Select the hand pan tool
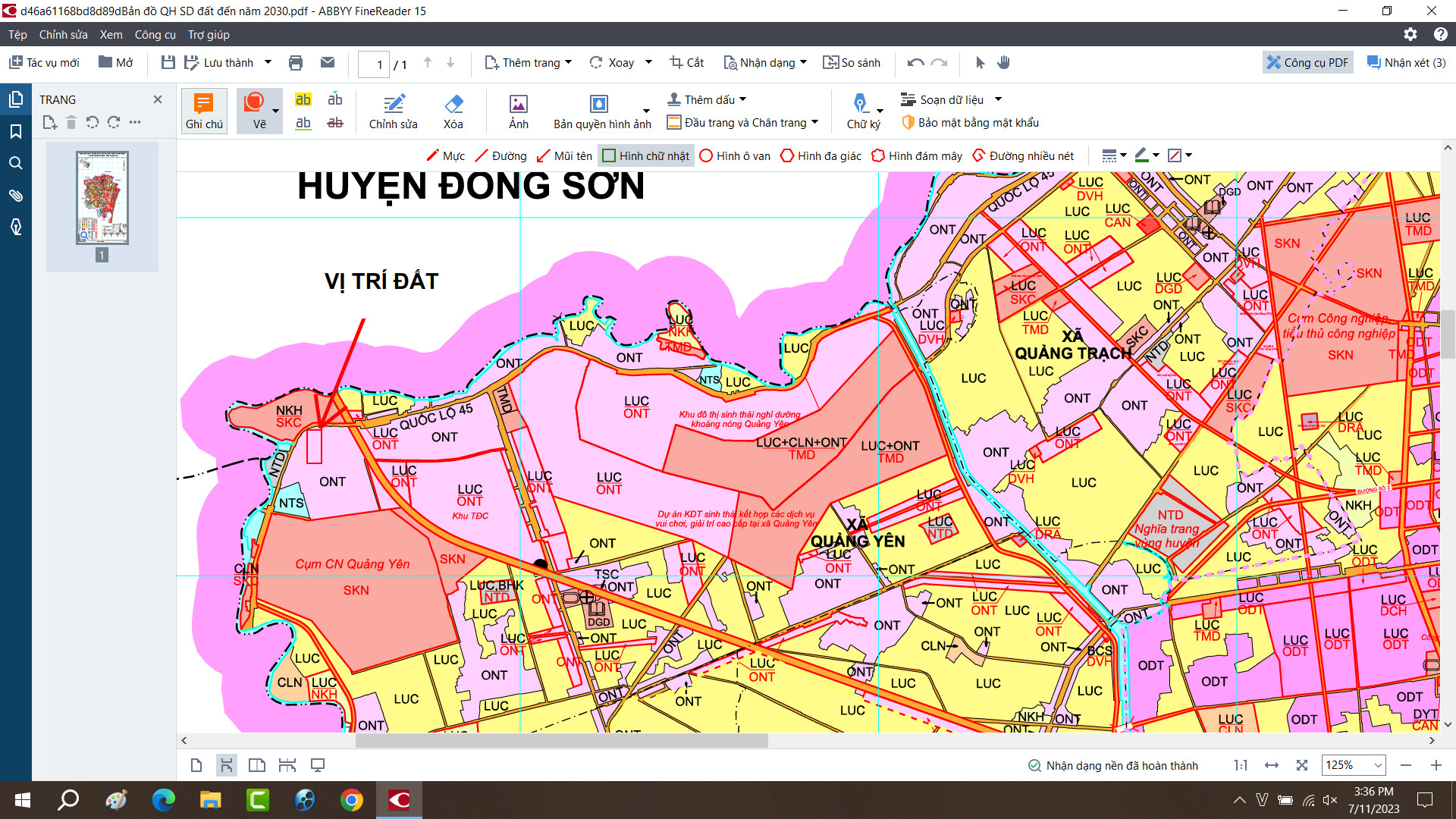Image resolution: width=1456 pixels, height=819 pixels. pos(1003,63)
